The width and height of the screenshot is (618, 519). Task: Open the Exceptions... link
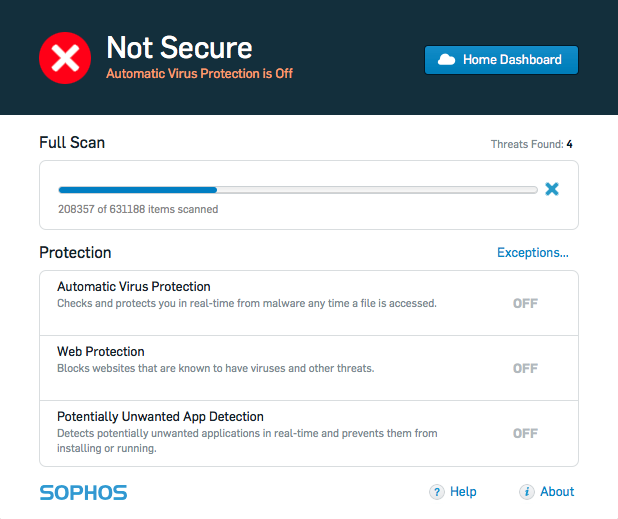(533, 253)
